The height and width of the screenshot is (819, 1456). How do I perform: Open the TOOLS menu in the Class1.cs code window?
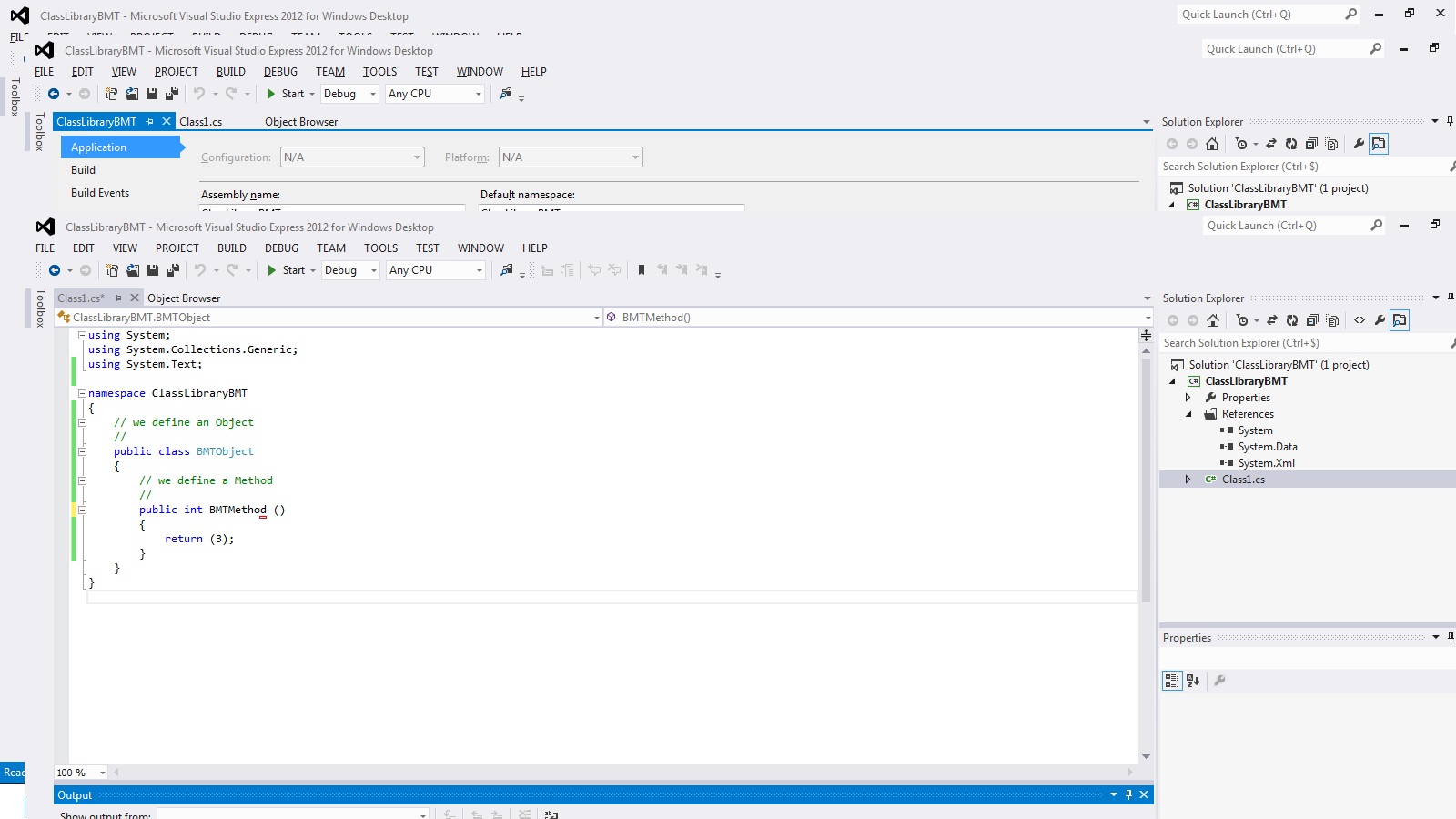pyautogui.click(x=380, y=248)
